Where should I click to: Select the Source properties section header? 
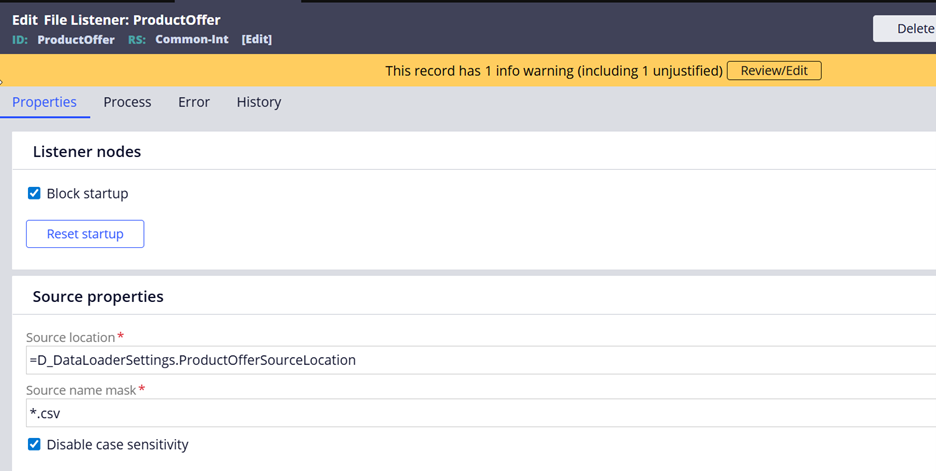(x=98, y=297)
